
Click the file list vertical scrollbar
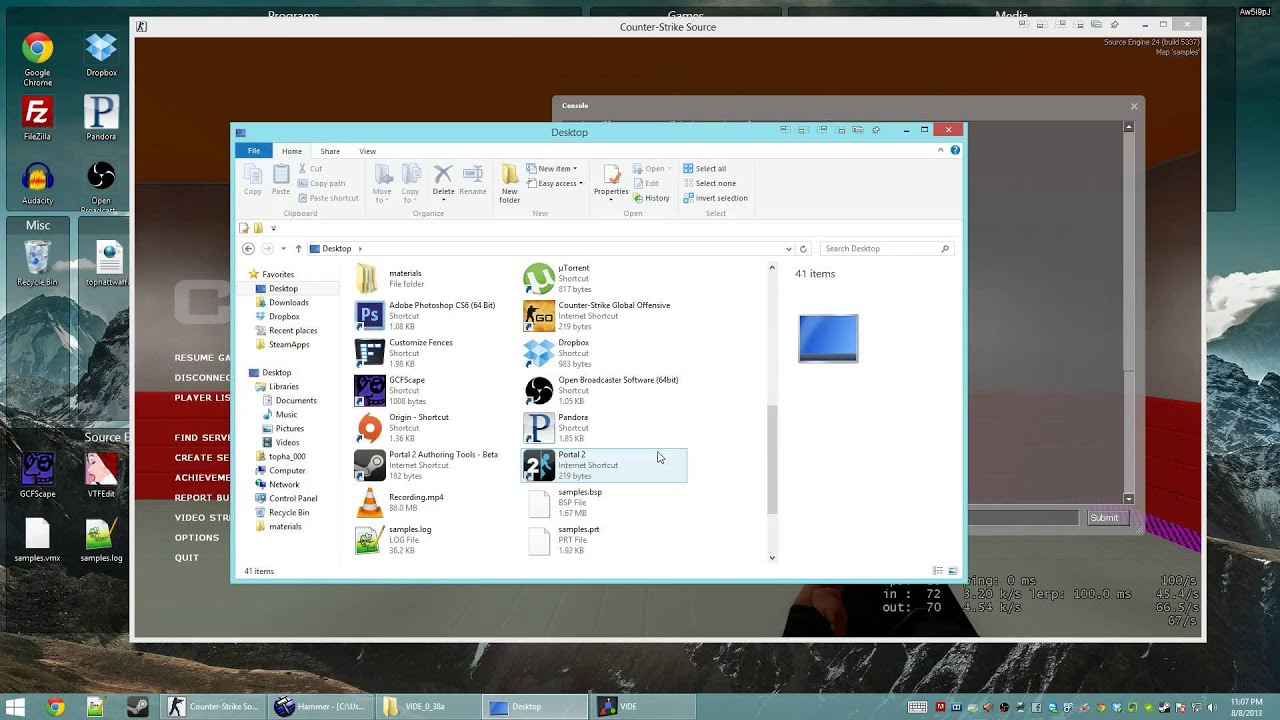pos(772,460)
